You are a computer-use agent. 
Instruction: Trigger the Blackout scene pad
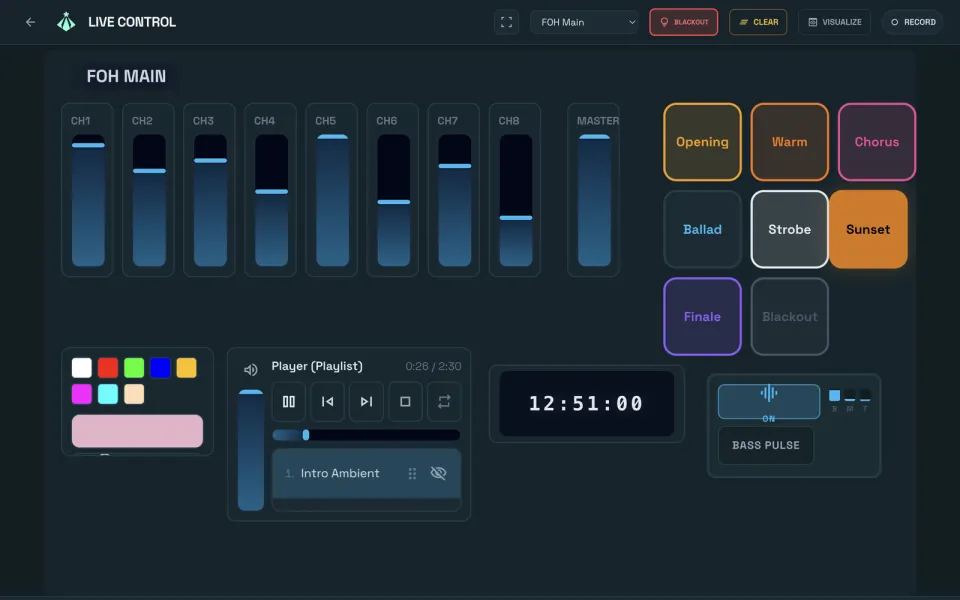(x=790, y=317)
